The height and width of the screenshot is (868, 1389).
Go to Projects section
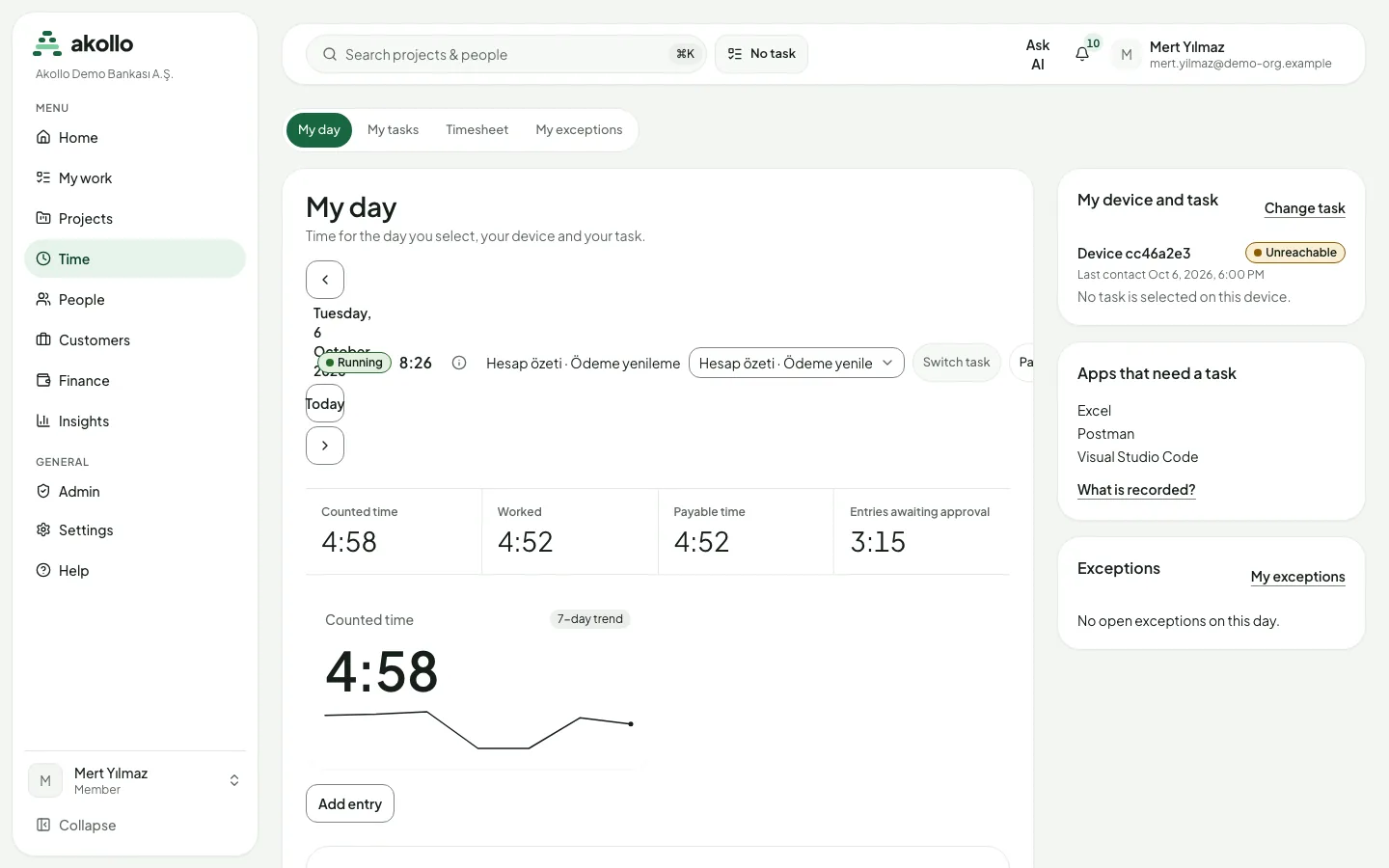[x=135, y=219]
